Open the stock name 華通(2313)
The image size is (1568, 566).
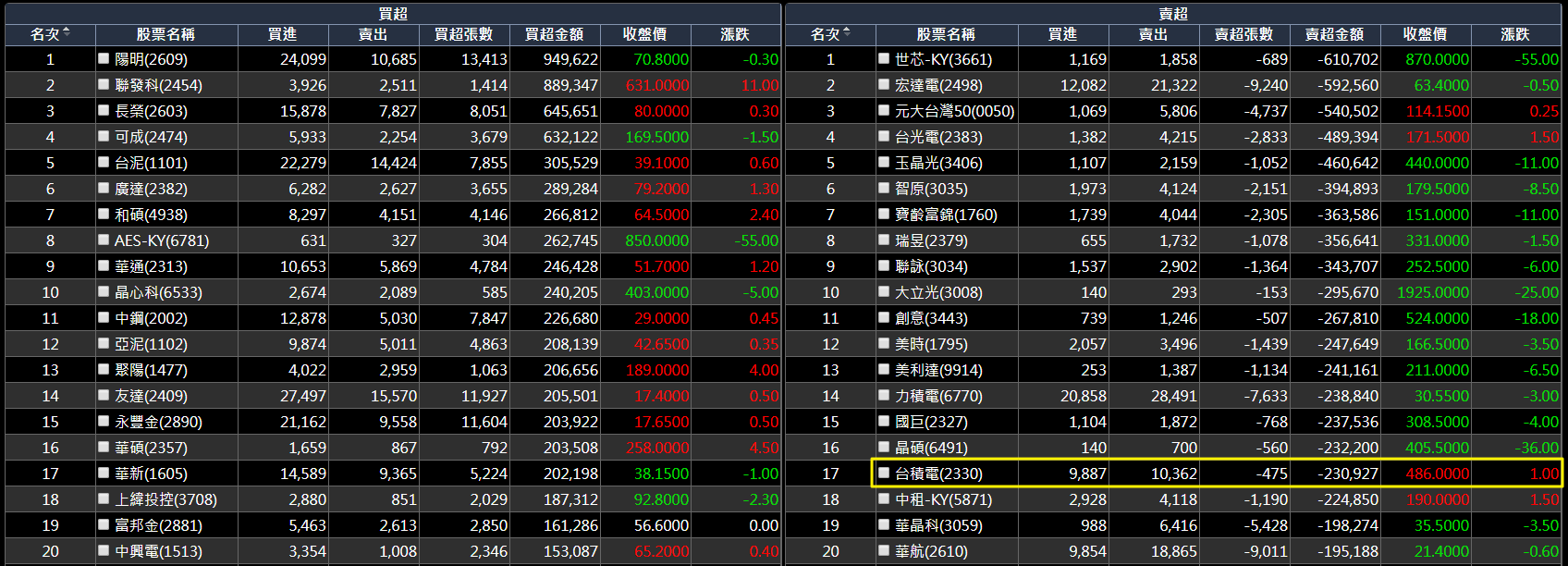151,266
